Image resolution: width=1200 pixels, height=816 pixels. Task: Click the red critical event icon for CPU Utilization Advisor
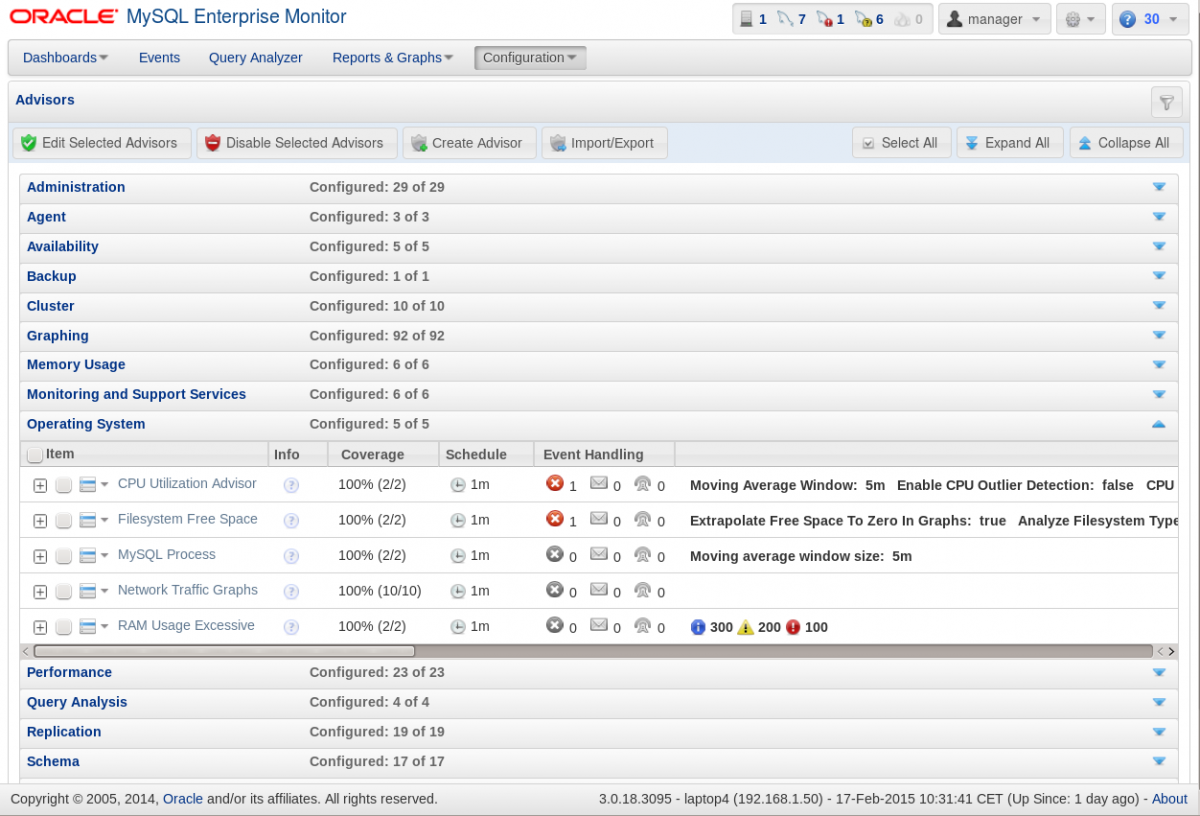[555, 483]
